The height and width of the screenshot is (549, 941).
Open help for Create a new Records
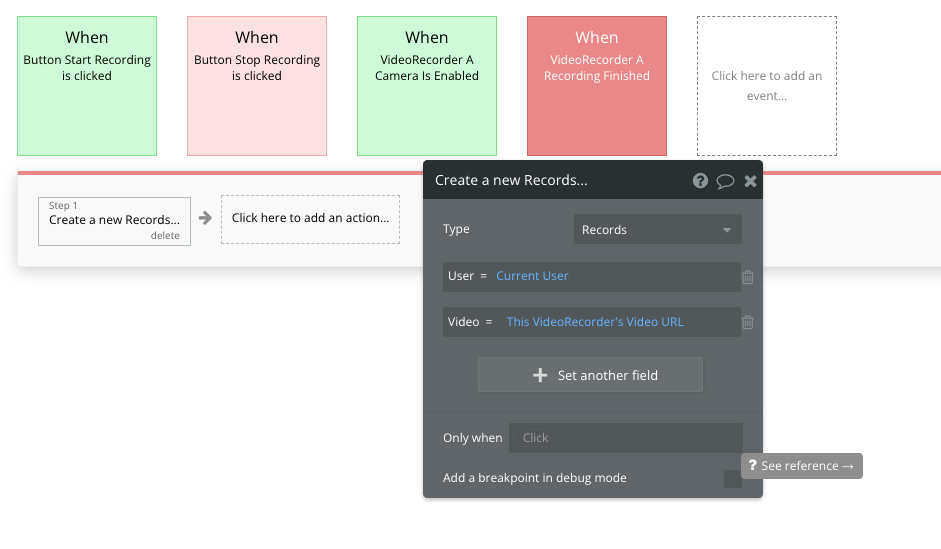click(700, 181)
